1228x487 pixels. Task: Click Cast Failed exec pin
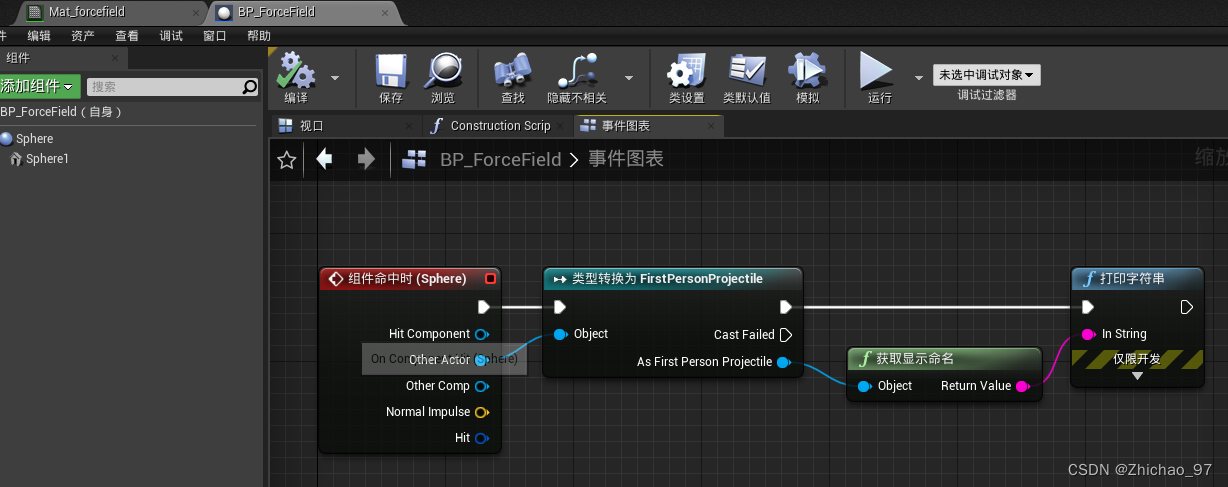click(x=786, y=335)
